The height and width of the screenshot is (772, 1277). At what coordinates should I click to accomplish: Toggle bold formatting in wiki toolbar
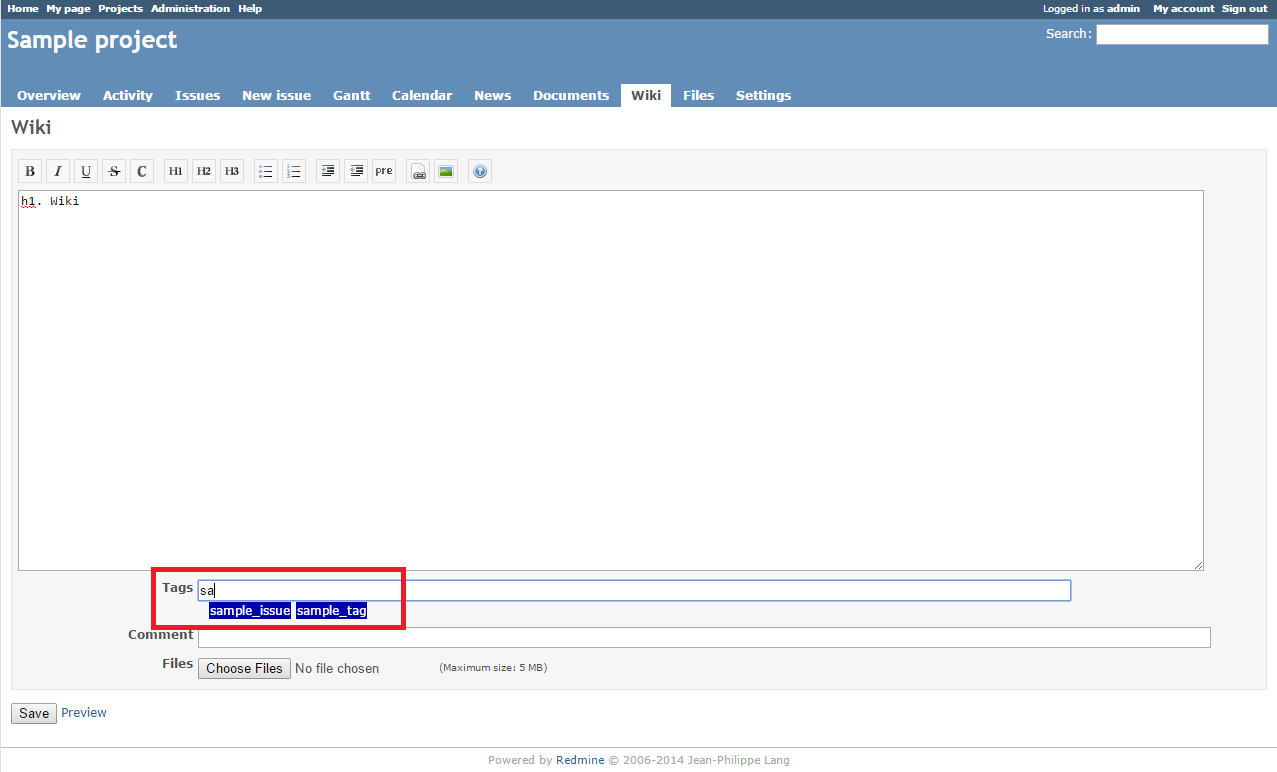(x=30, y=171)
